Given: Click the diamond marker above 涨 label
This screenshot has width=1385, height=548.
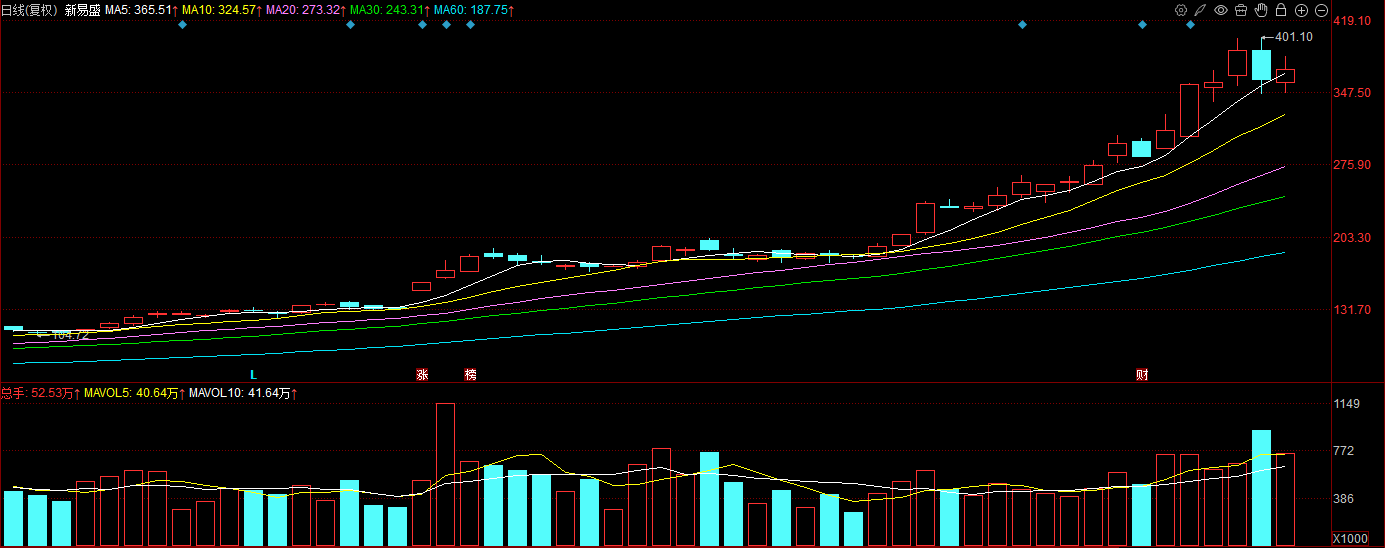Looking at the screenshot, I should click(422, 24).
